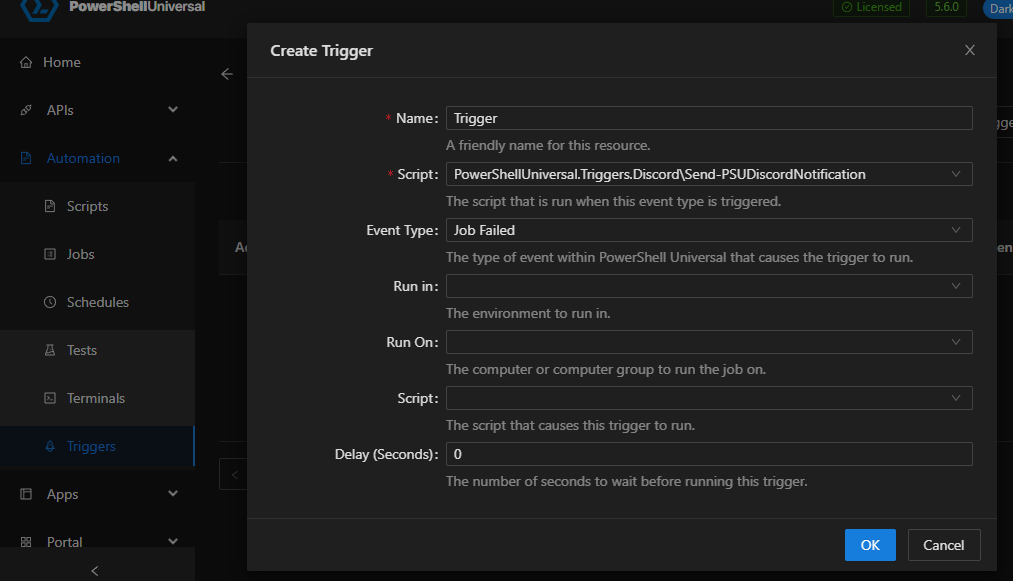Click the "Event Type:" label
The image size is (1013, 581).
(402, 230)
